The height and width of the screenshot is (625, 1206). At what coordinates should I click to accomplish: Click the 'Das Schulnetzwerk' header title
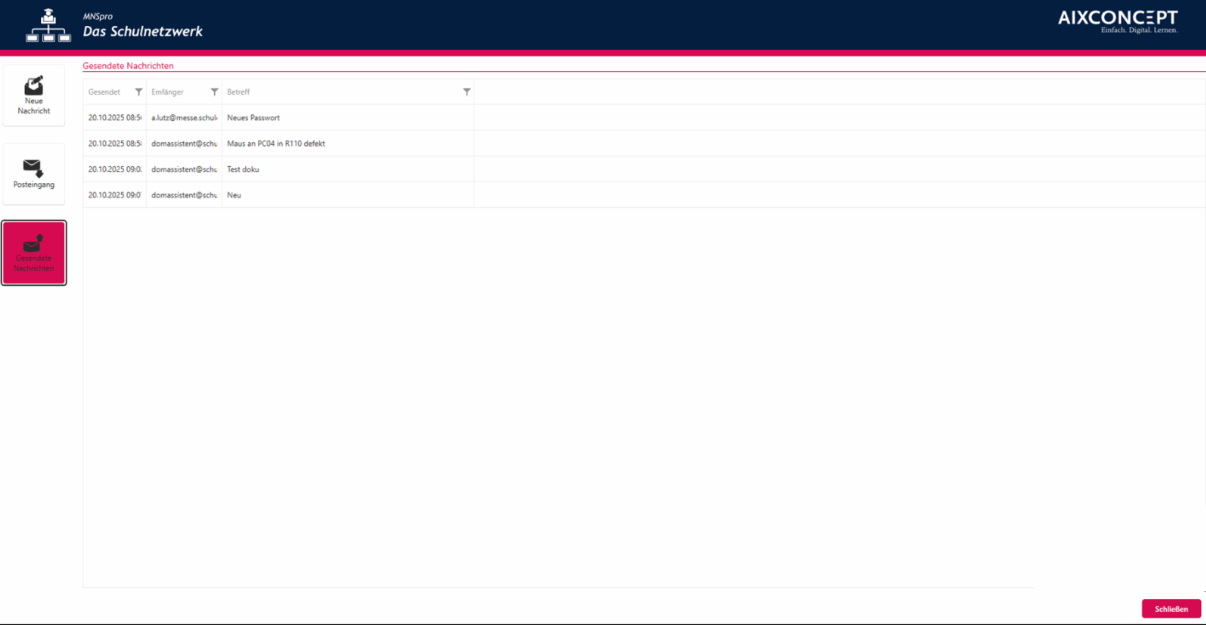142,31
